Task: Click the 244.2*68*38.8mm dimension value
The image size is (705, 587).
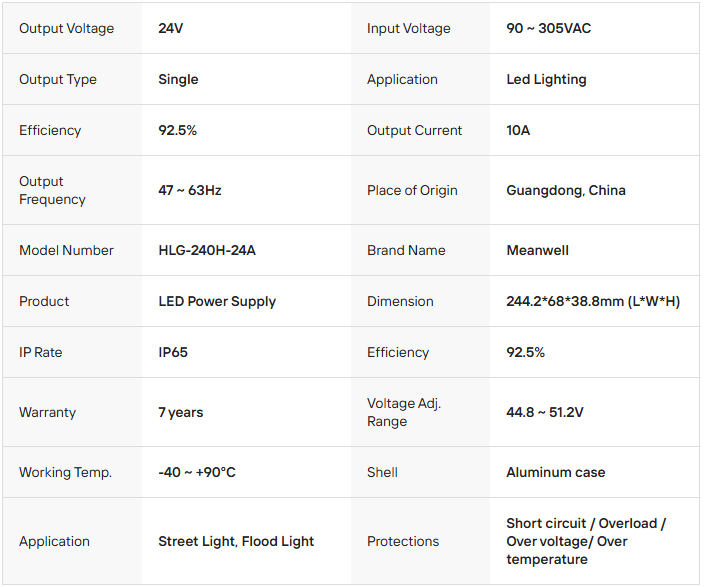Action: (x=593, y=301)
